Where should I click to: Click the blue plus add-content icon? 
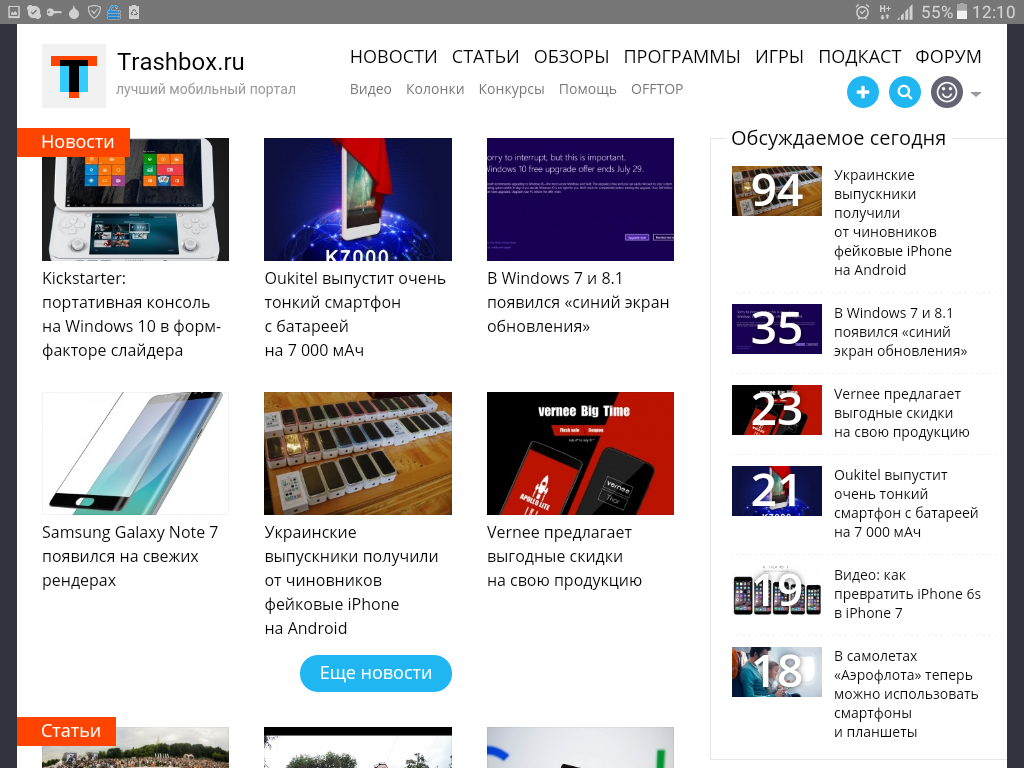coord(863,92)
